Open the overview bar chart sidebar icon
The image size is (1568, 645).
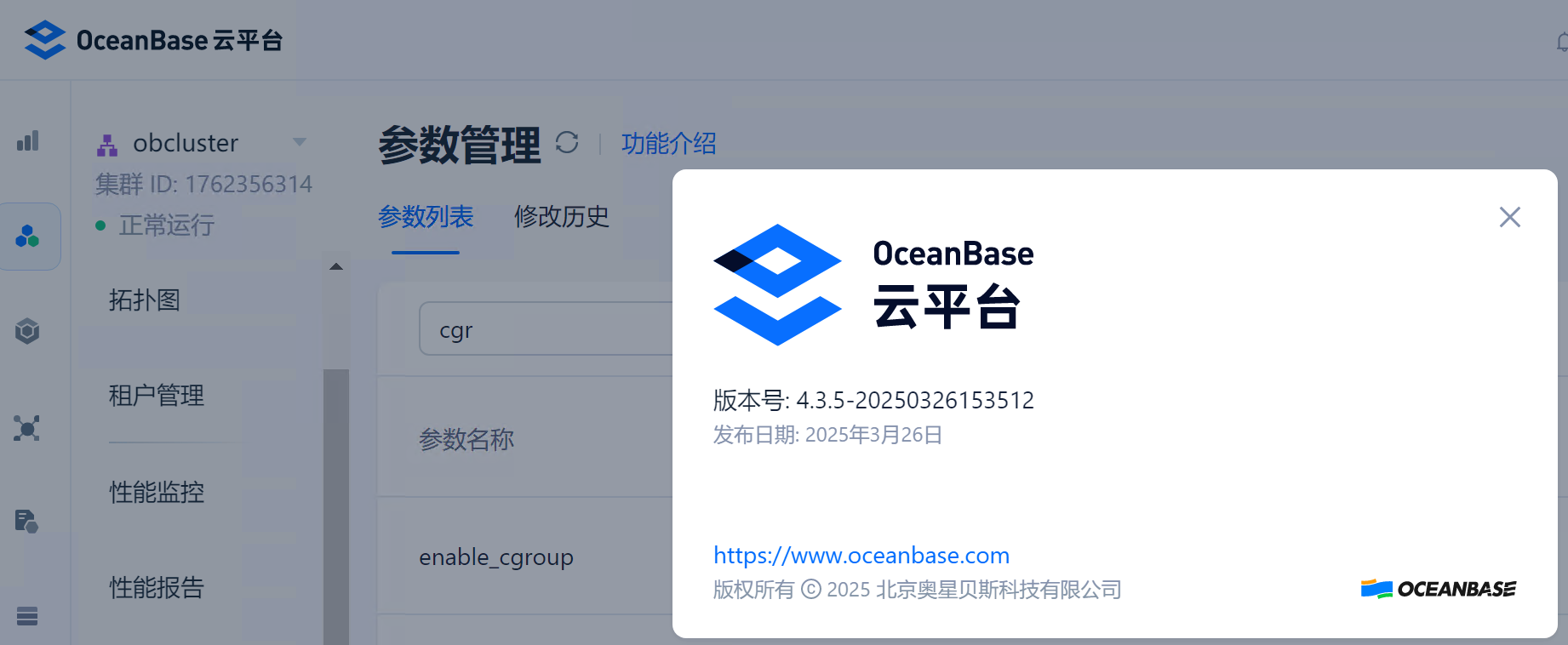pos(28,141)
